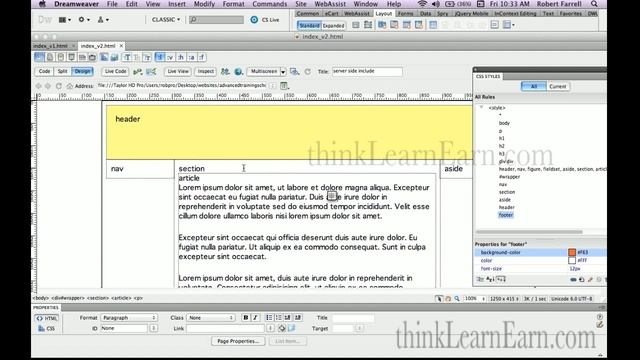Select the Zoom magnifier tool in status bar
The image size is (640, 360).
click(457, 299)
